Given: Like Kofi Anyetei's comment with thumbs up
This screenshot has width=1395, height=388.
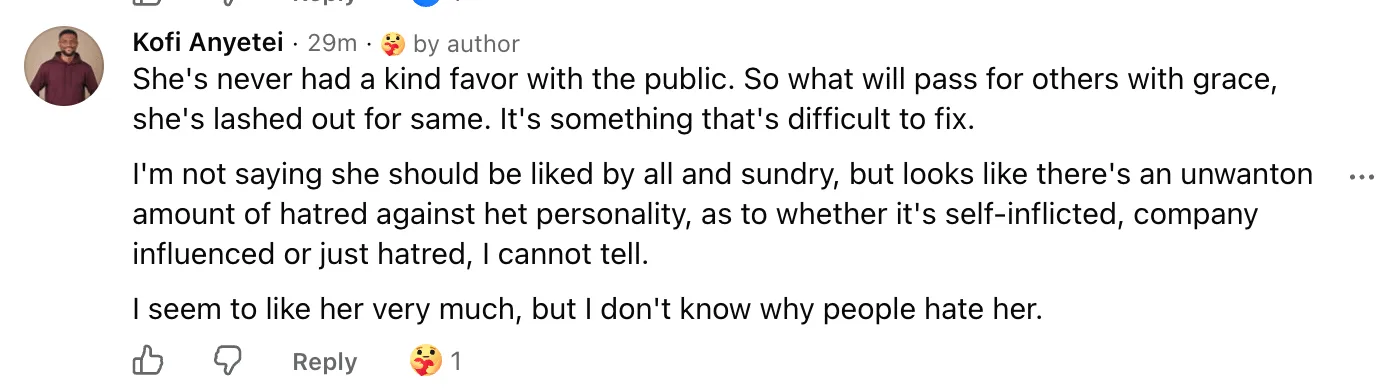Looking at the screenshot, I should tap(148, 361).
